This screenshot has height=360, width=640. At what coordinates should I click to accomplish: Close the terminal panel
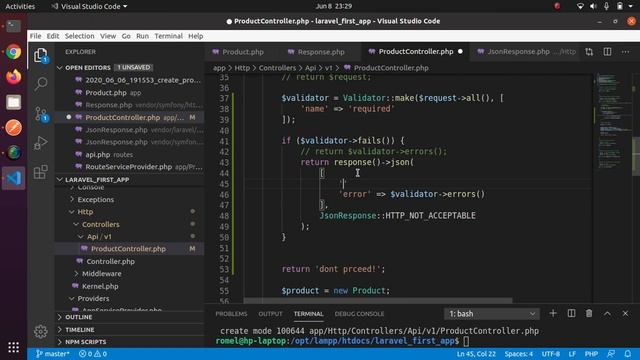(x=625, y=313)
